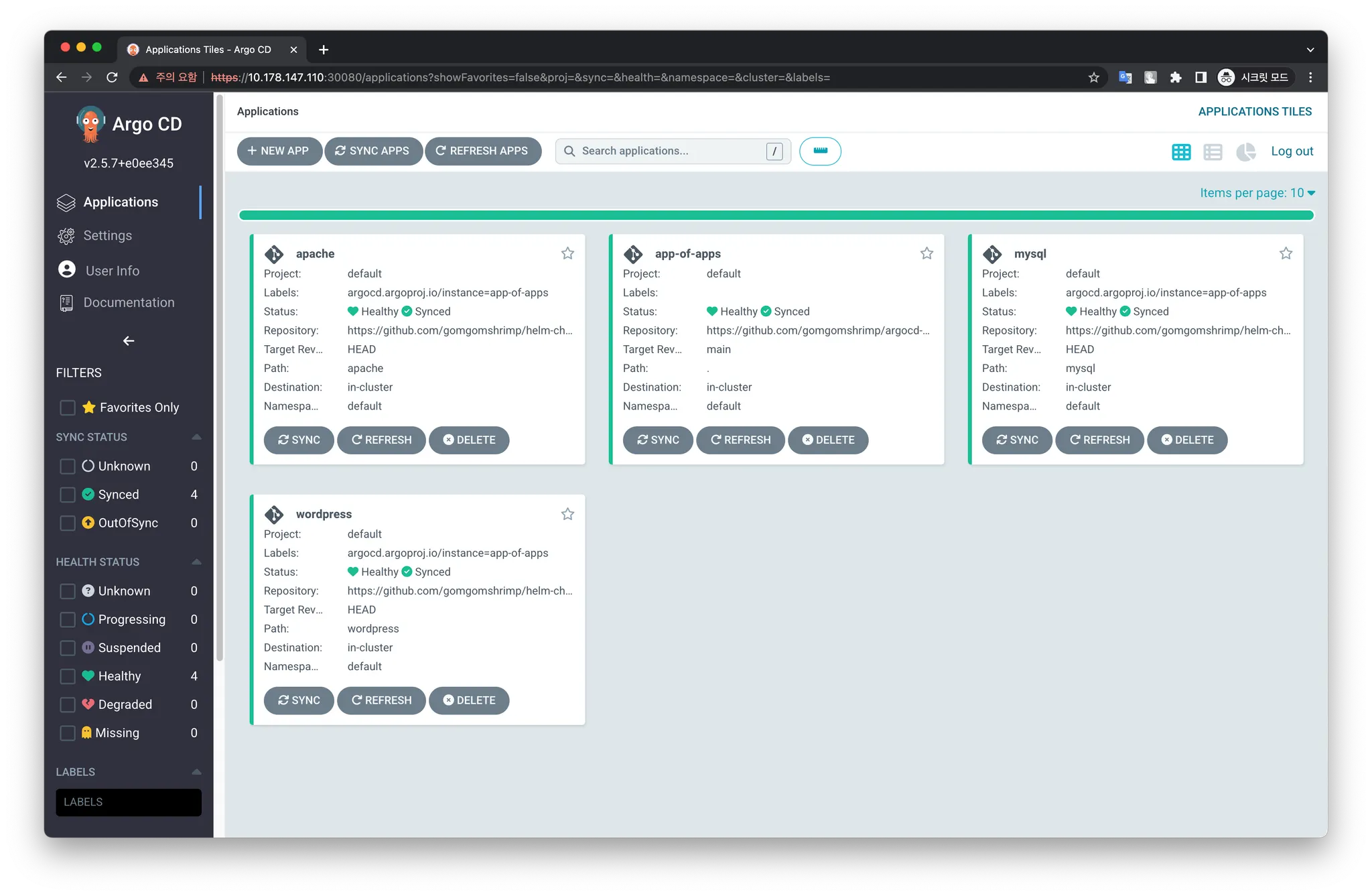The image size is (1372, 896).
Task: Open the Items per page dropdown
Action: 1257,193
